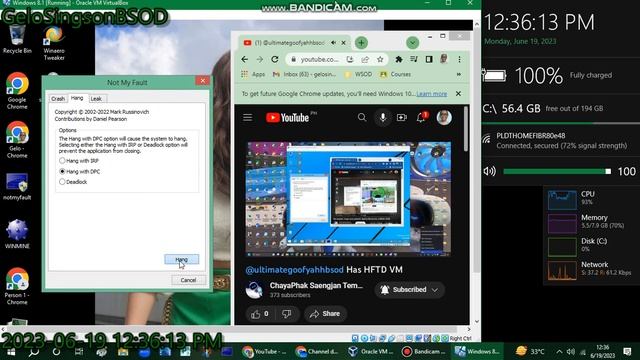
Task: Click the Share button under video
Action: tap(325, 314)
